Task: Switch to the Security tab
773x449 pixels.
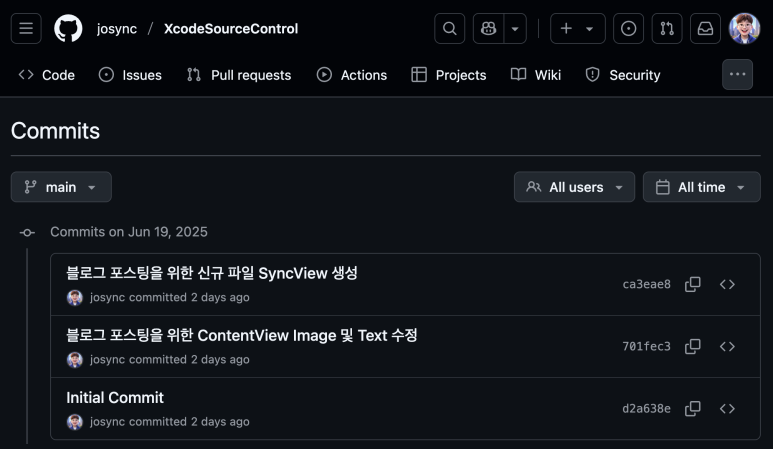Action: click(623, 75)
